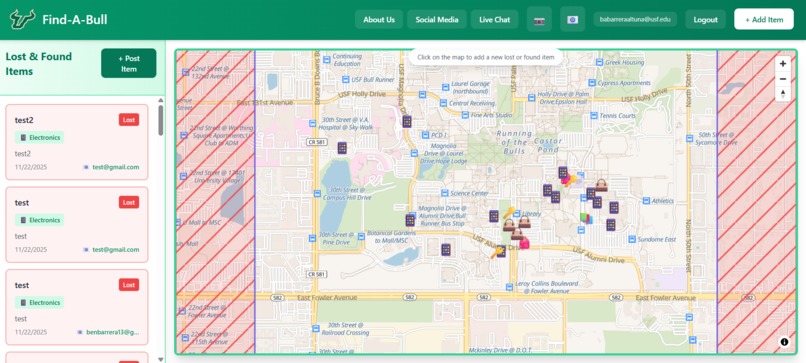The image size is (806, 363).
Task: Zoom in on the map
Action: (783, 64)
